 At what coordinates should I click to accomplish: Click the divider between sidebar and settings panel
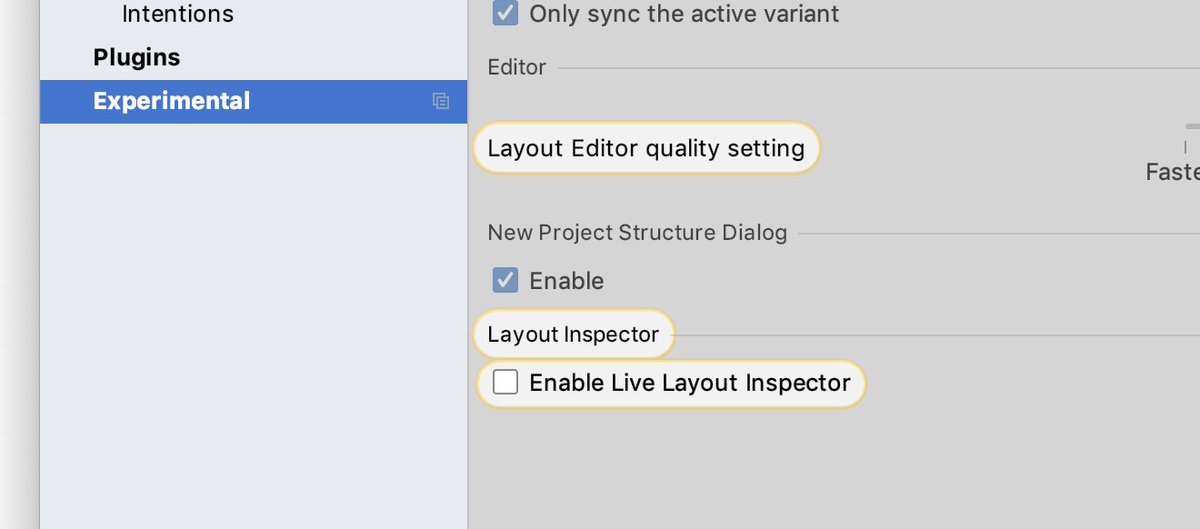[468, 300]
